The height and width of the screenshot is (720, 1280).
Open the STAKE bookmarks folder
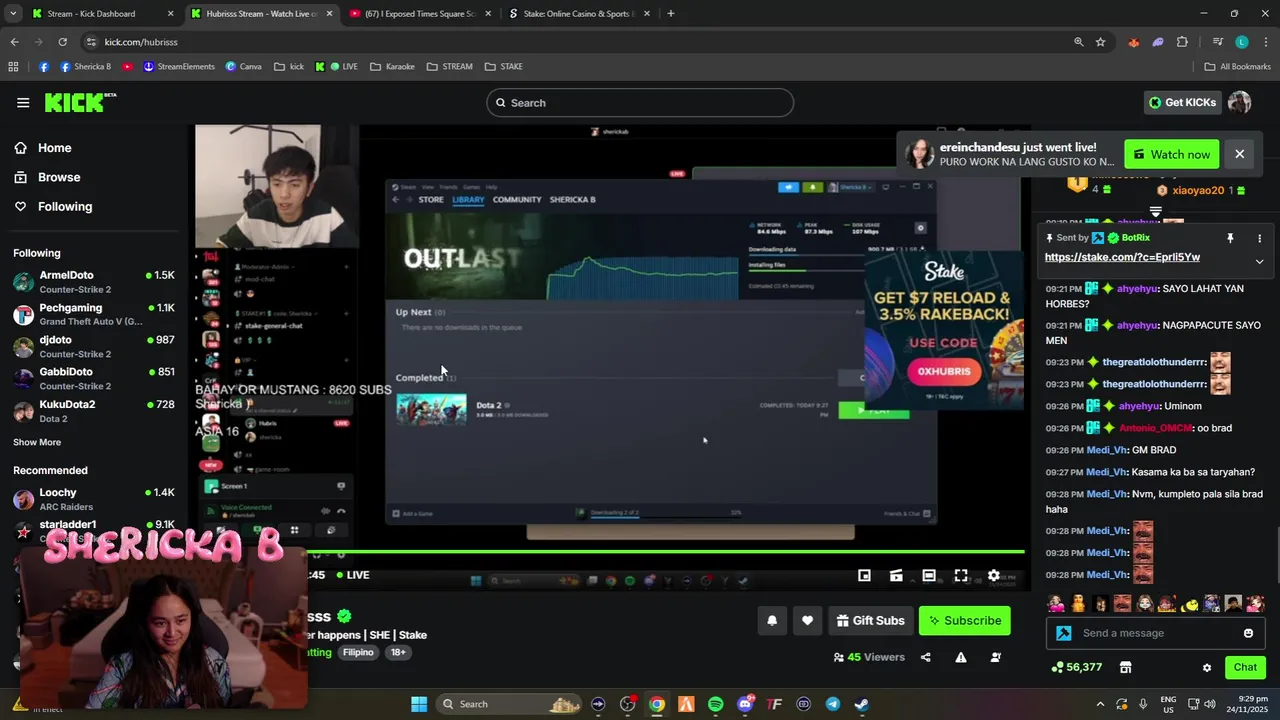coord(504,67)
